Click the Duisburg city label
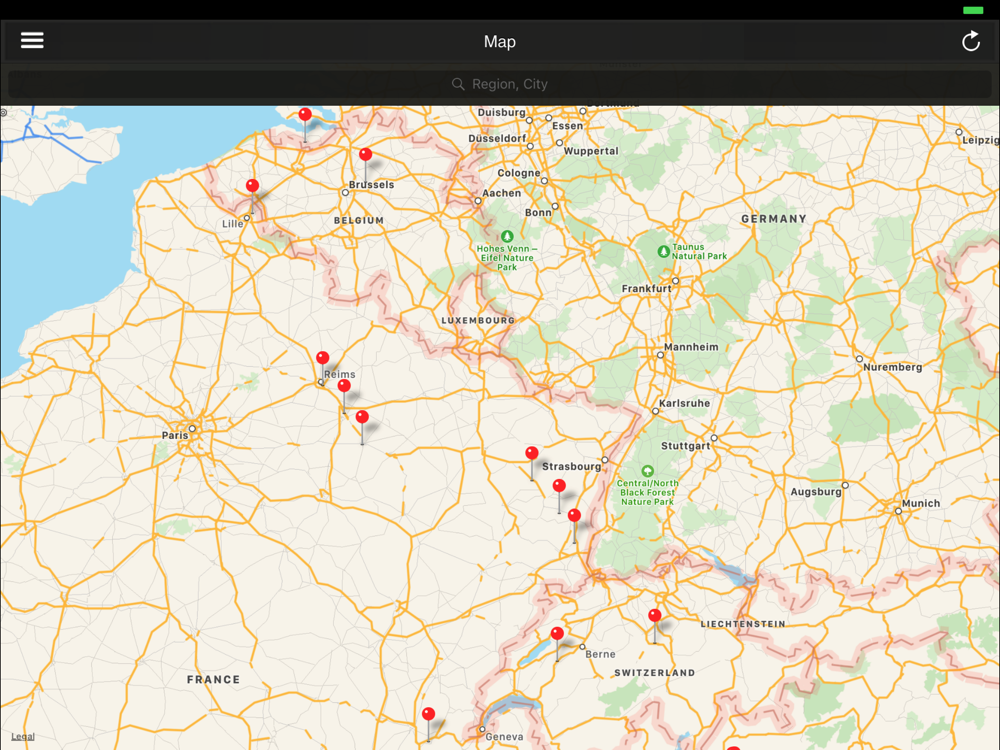Viewport: 1000px width, 750px height. tap(502, 112)
